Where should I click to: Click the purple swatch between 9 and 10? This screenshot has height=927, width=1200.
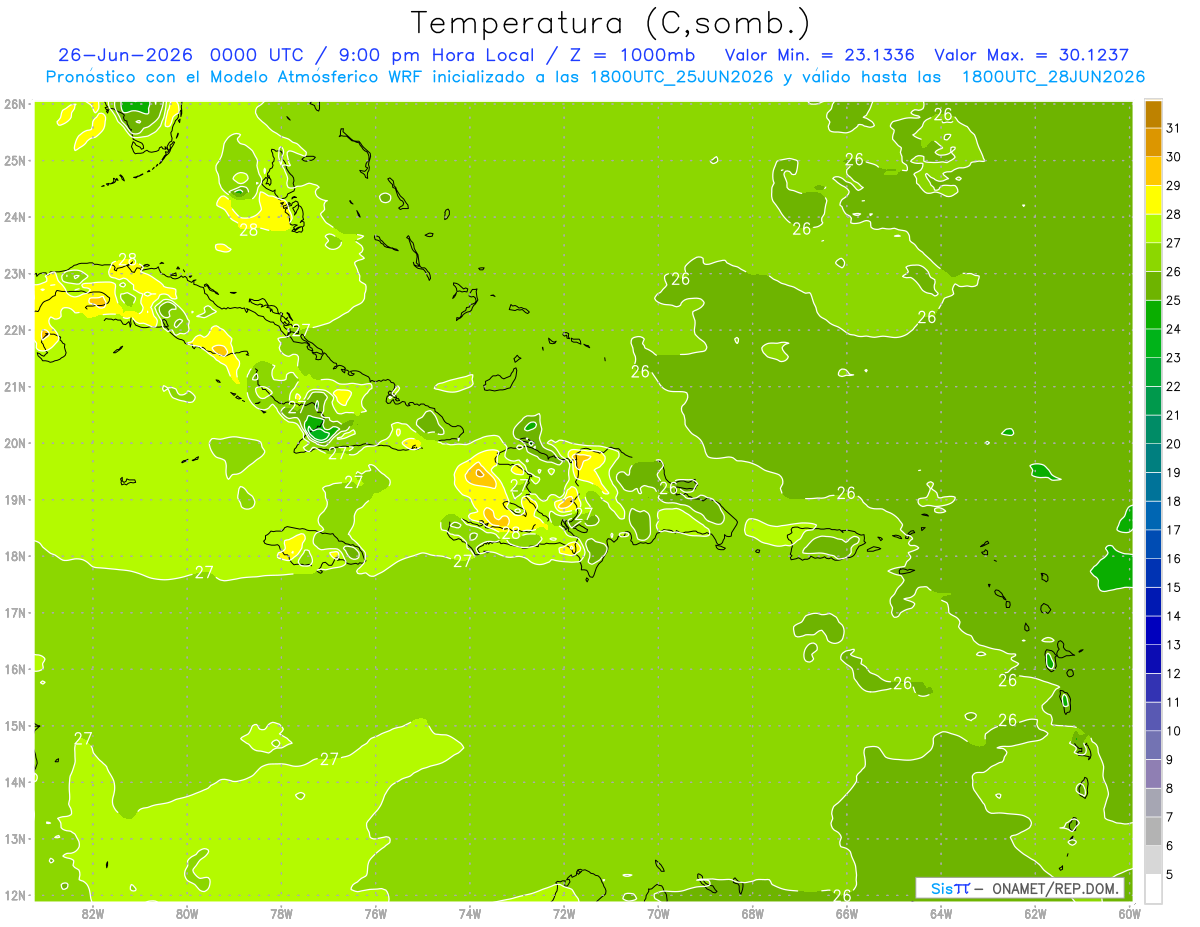pyautogui.click(x=1153, y=745)
